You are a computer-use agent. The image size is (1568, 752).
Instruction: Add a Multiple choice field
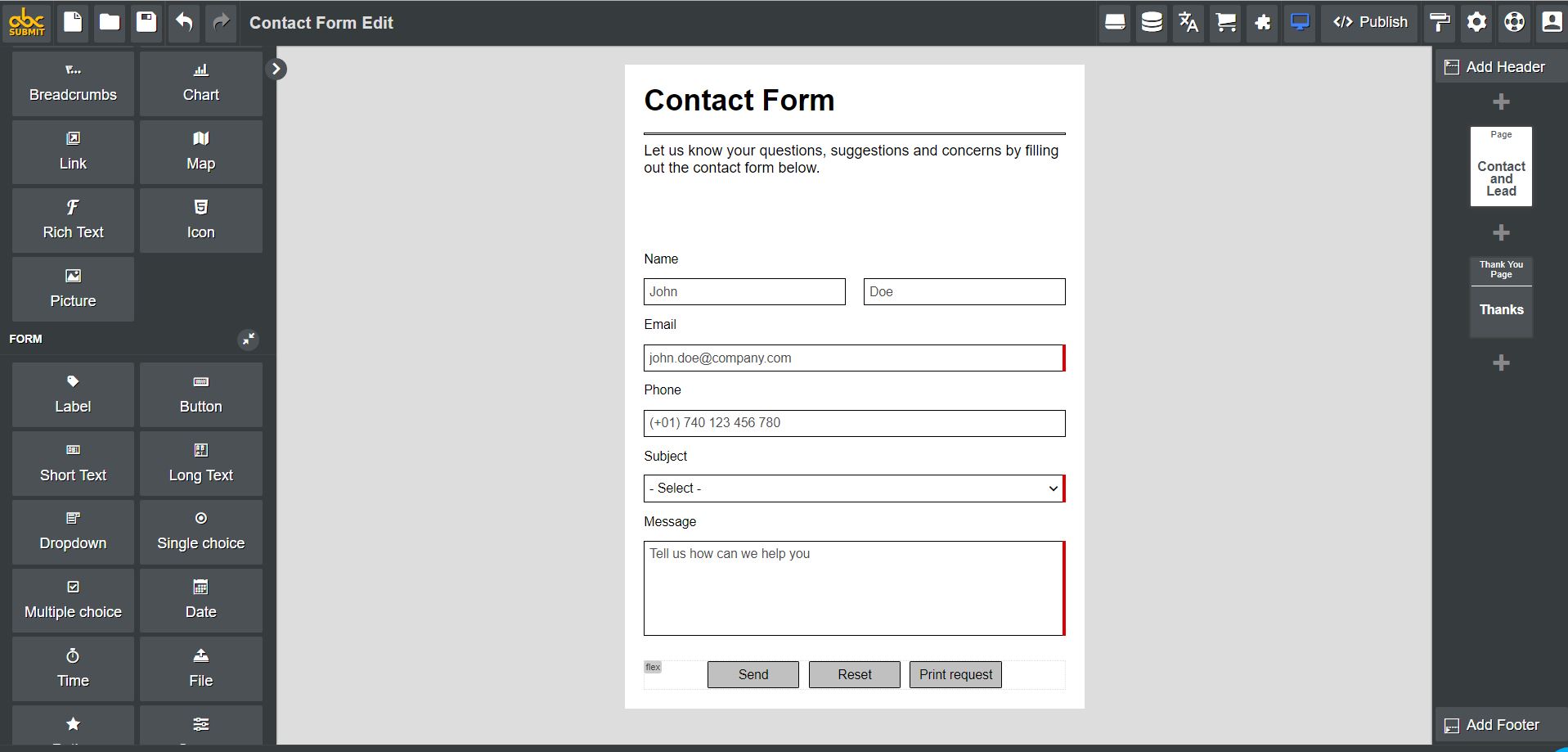(73, 601)
